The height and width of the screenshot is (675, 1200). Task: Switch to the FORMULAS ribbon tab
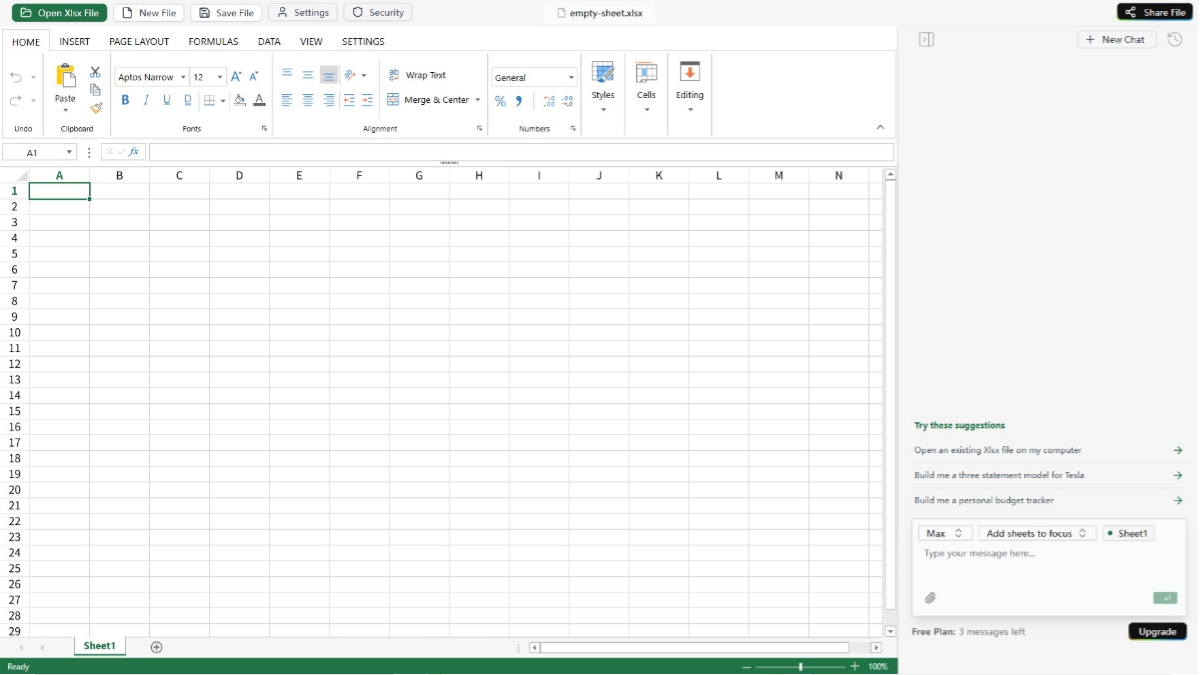pos(213,41)
